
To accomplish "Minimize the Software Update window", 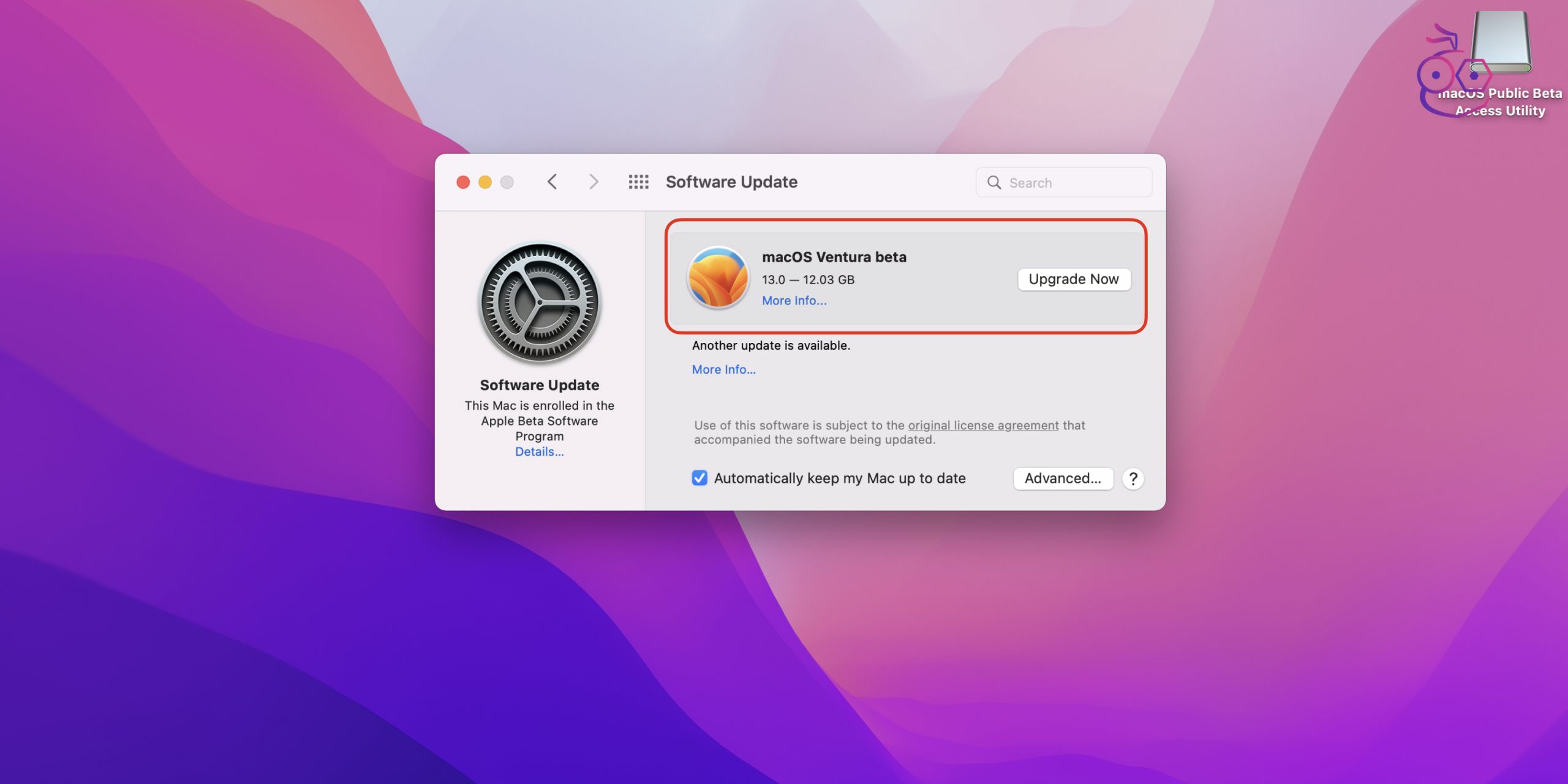I will pyautogui.click(x=485, y=182).
